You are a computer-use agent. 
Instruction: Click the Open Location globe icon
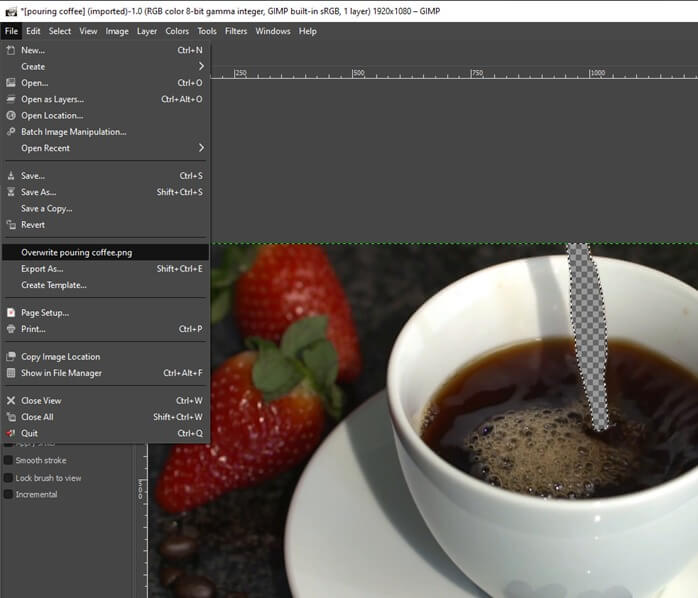[10, 115]
